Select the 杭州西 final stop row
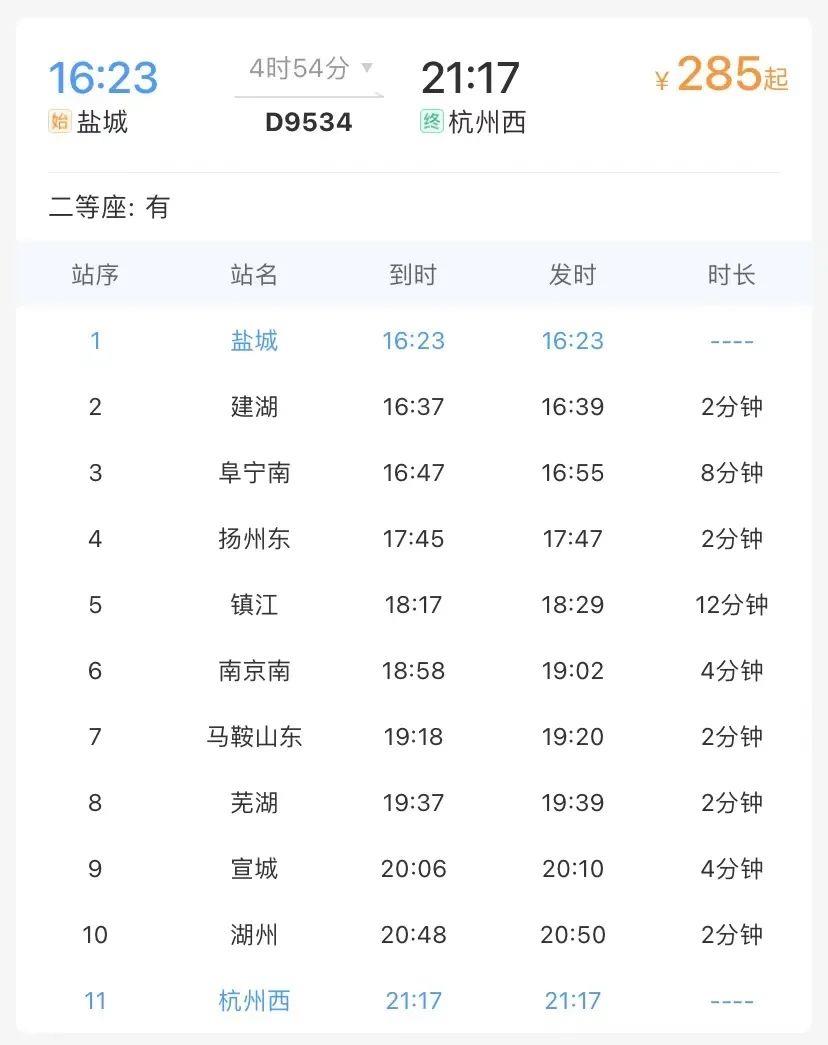The width and height of the screenshot is (828, 1045). click(413, 1000)
